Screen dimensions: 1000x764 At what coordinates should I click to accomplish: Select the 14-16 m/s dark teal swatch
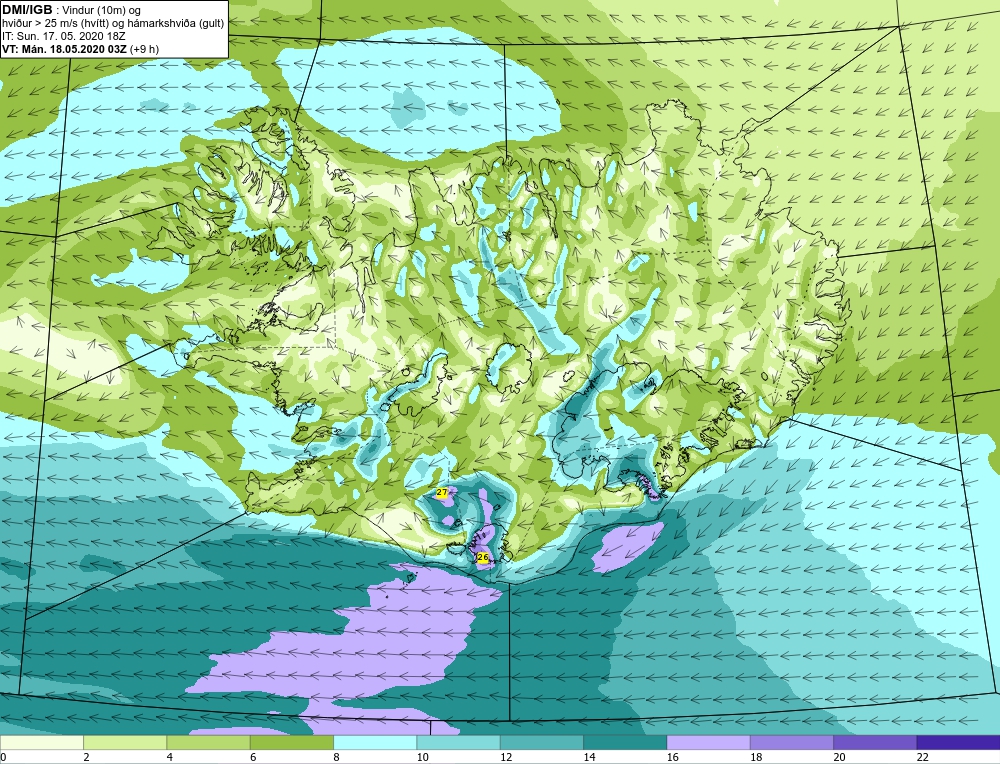(625, 742)
